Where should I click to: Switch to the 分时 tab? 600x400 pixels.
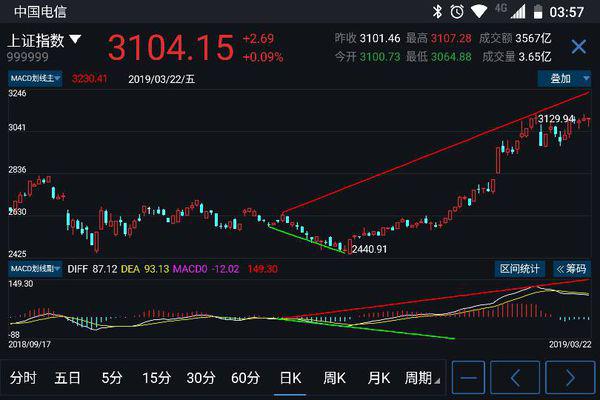coord(22,378)
